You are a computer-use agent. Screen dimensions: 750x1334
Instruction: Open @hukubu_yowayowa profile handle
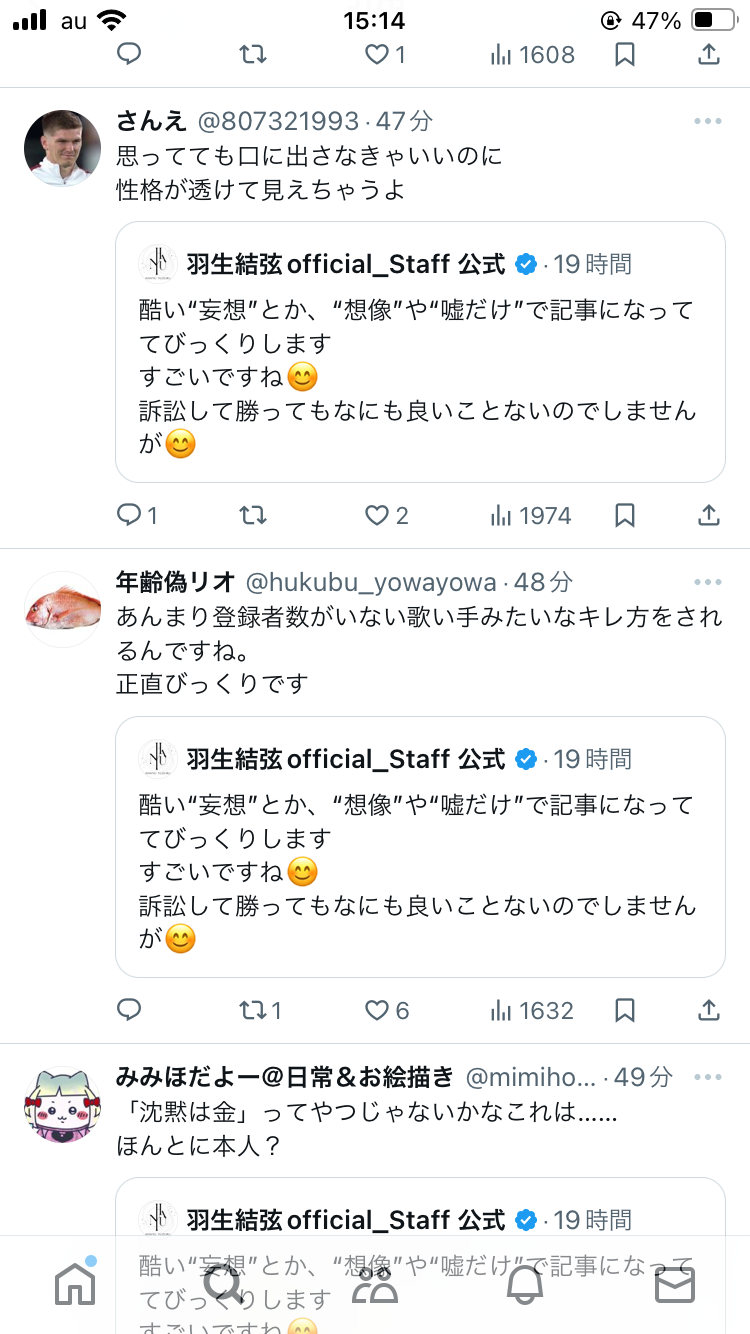(x=370, y=582)
